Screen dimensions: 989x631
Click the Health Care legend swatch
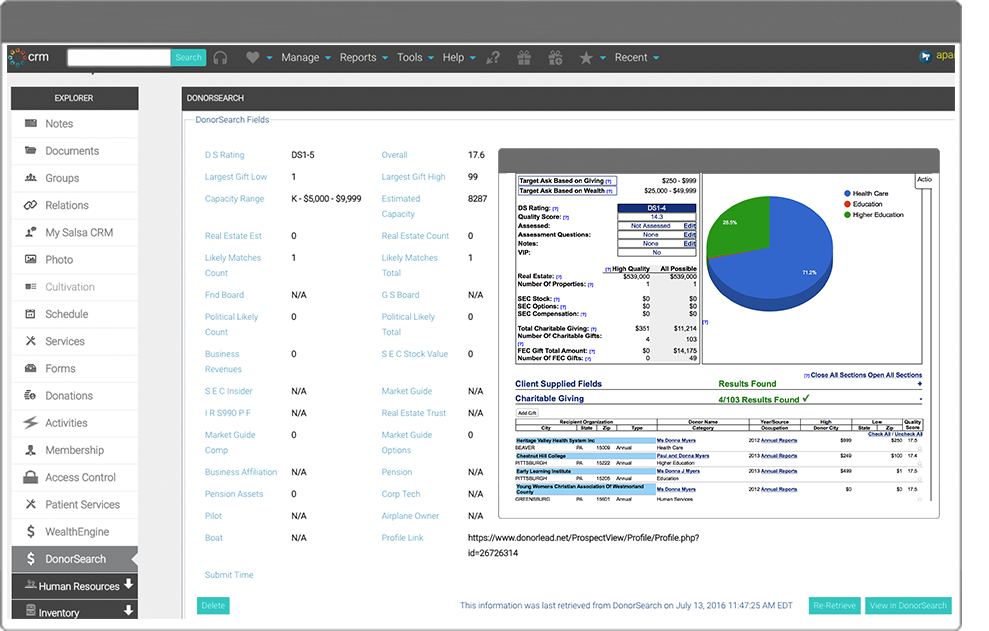847,194
